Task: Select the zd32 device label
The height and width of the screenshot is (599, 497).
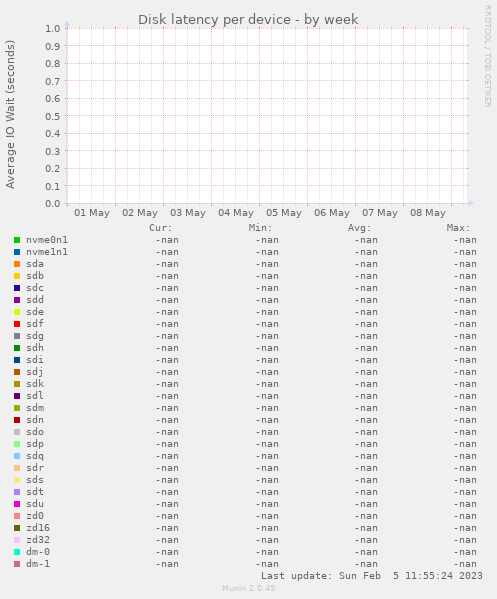Action: [38, 540]
